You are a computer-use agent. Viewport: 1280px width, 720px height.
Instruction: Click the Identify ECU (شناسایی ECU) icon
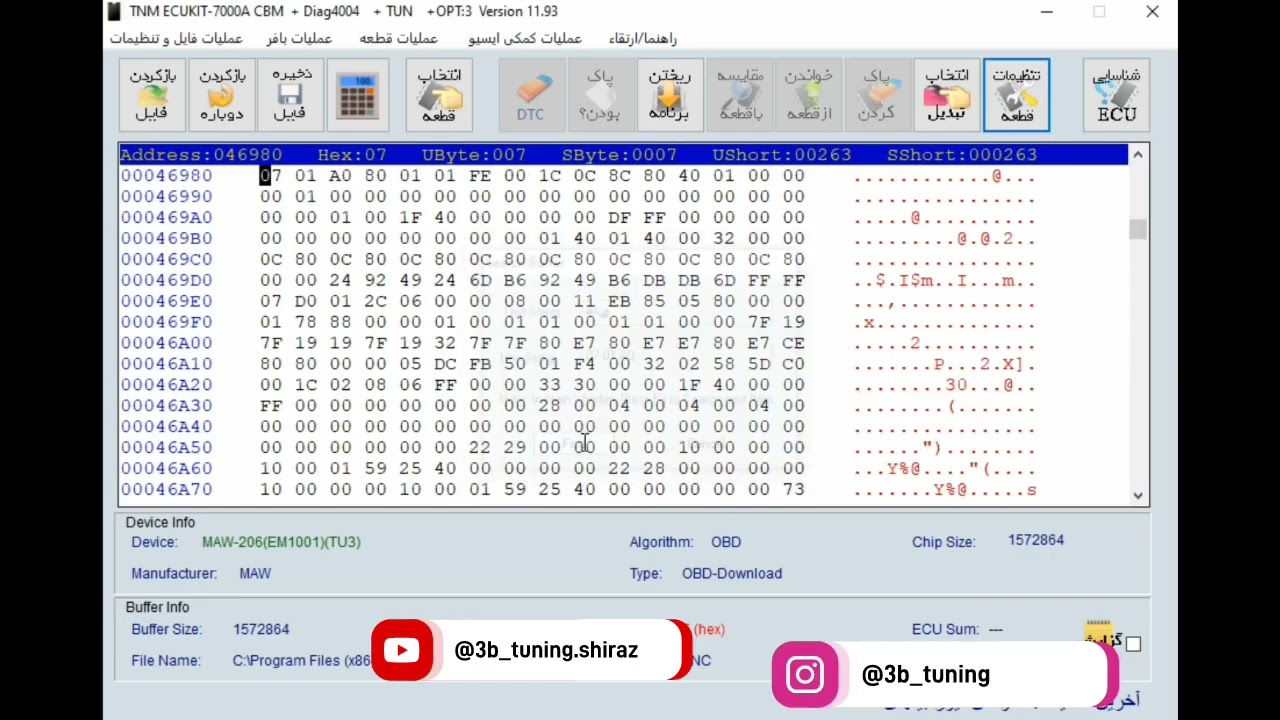1116,95
